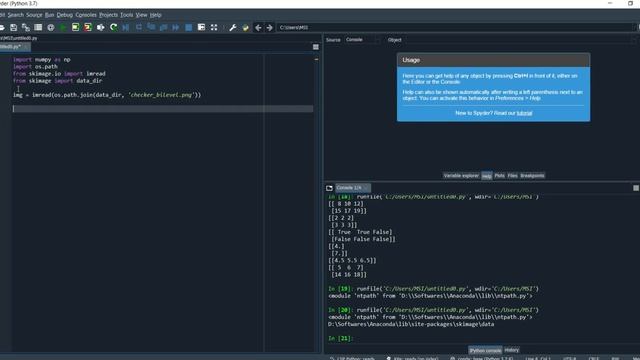Open Preferences wrench icon
640x360 pixels.
(233, 27)
